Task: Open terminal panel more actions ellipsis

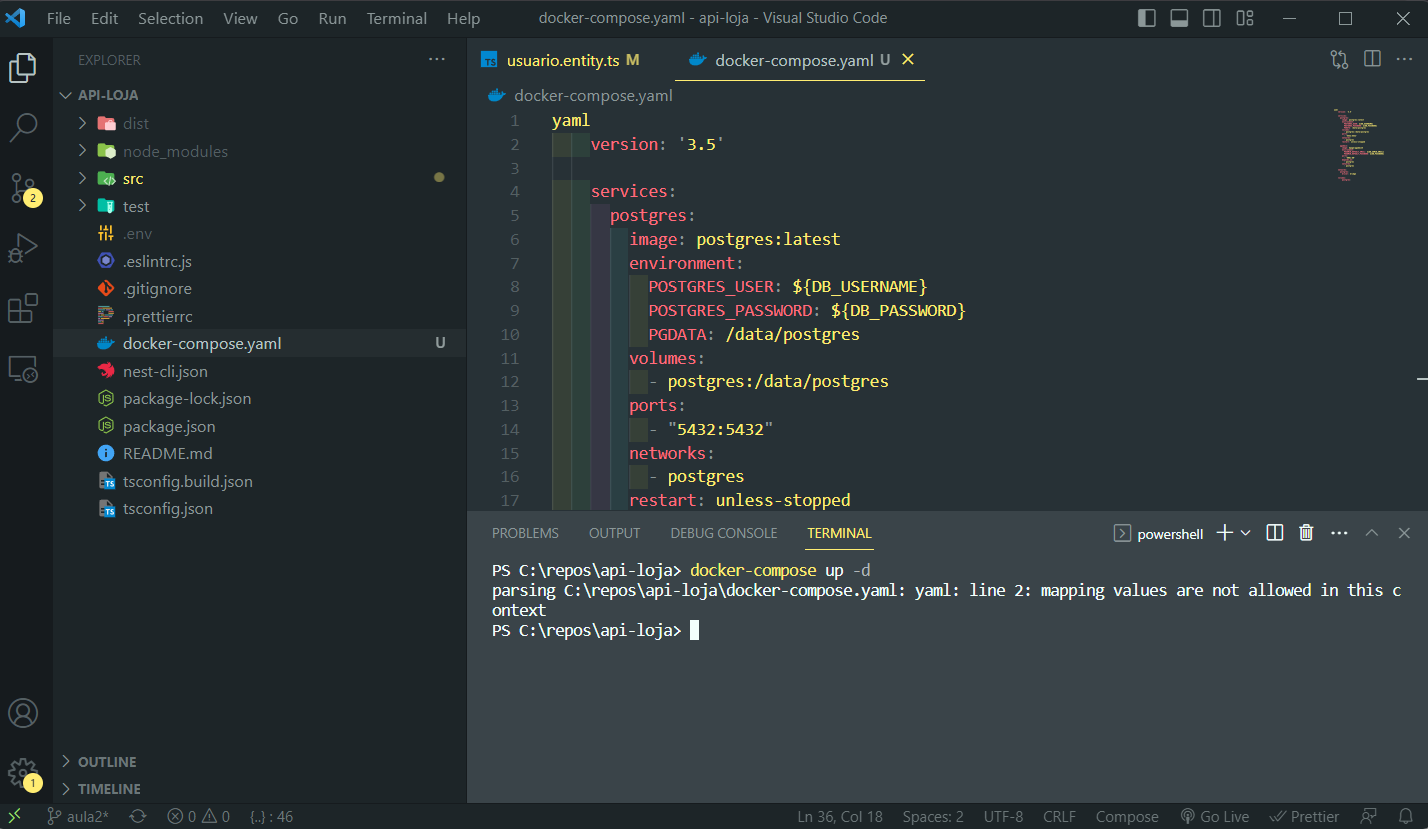Action: (x=1339, y=533)
